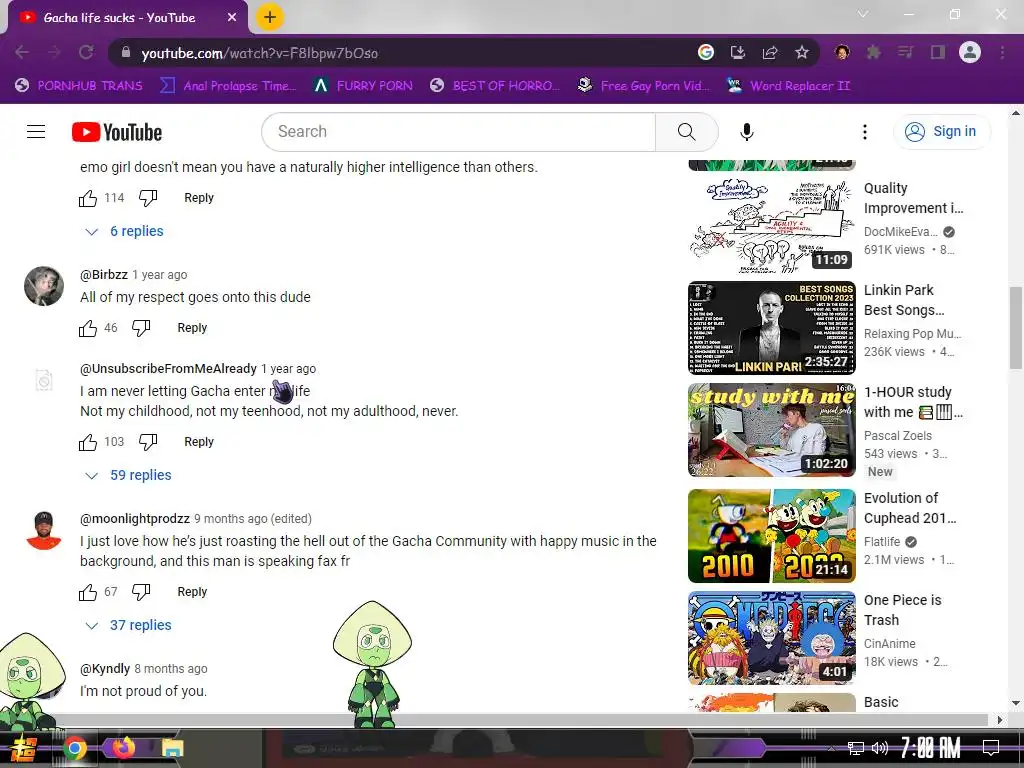Open a new browser tab
Viewport: 1024px width, 768px height.
point(270,17)
